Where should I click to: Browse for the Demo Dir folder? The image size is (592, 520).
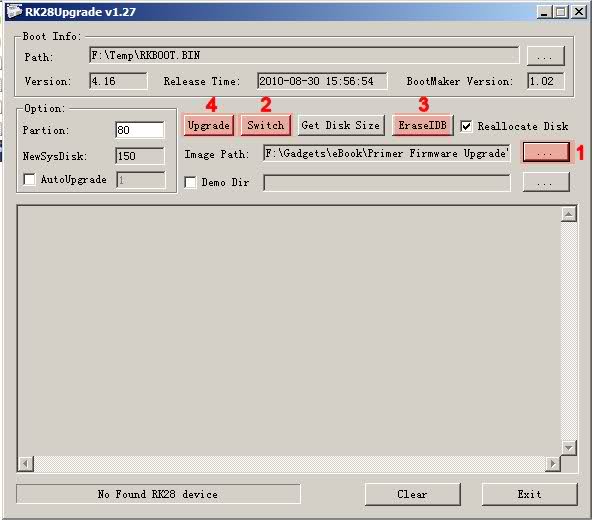(x=546, y=182)
